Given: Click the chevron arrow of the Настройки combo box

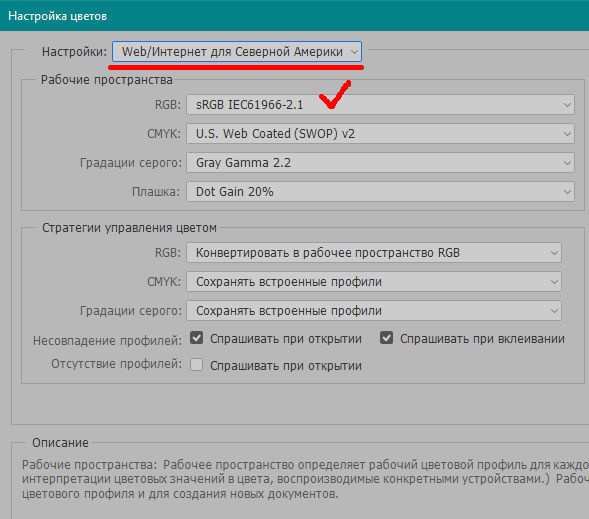Looking at the screenshot, I should [x=354, y=52].
